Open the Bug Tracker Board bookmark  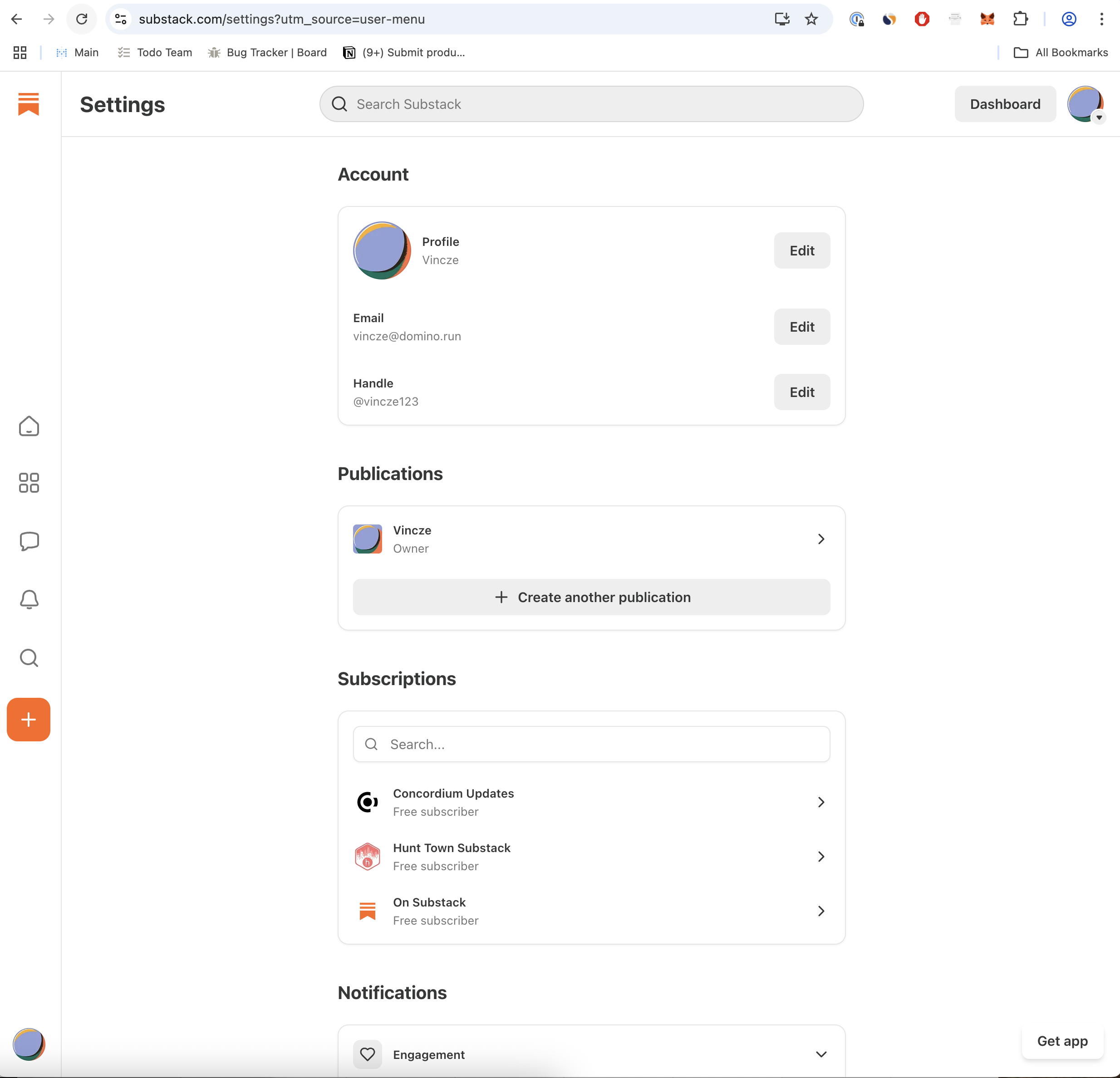(x=267, y=52)
